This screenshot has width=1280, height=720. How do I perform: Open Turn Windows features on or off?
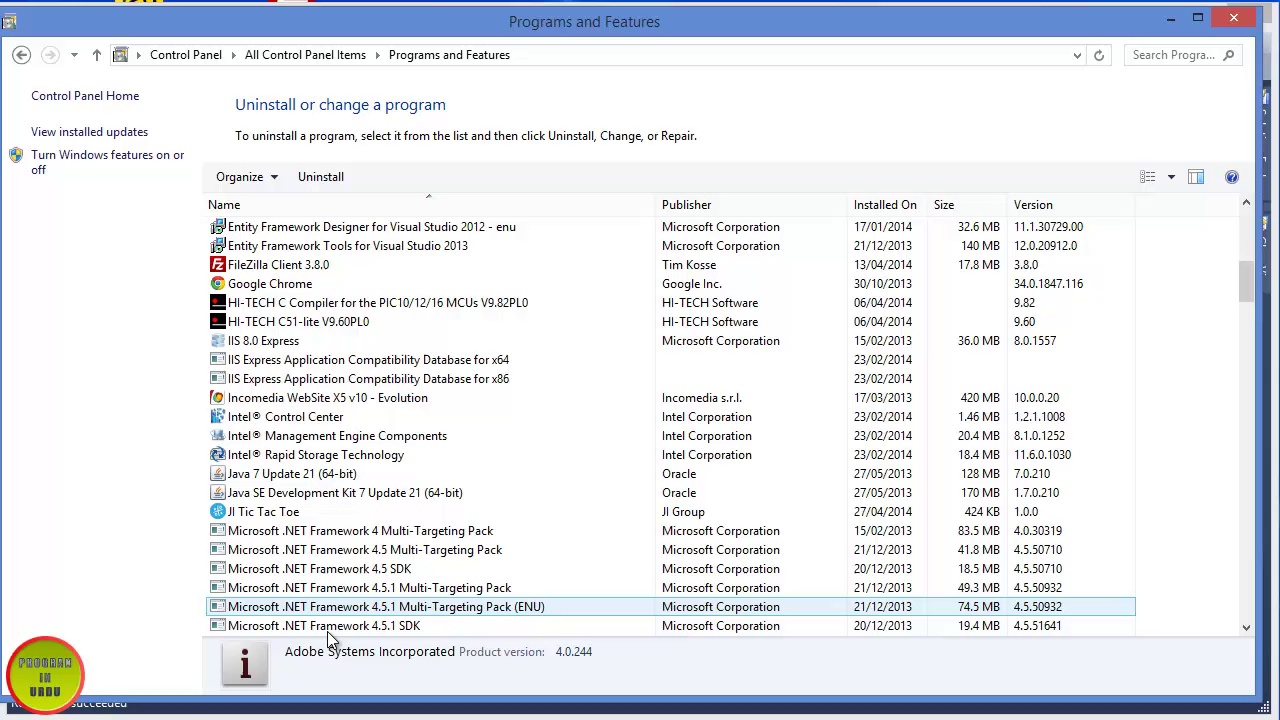[x=107, y=162]
